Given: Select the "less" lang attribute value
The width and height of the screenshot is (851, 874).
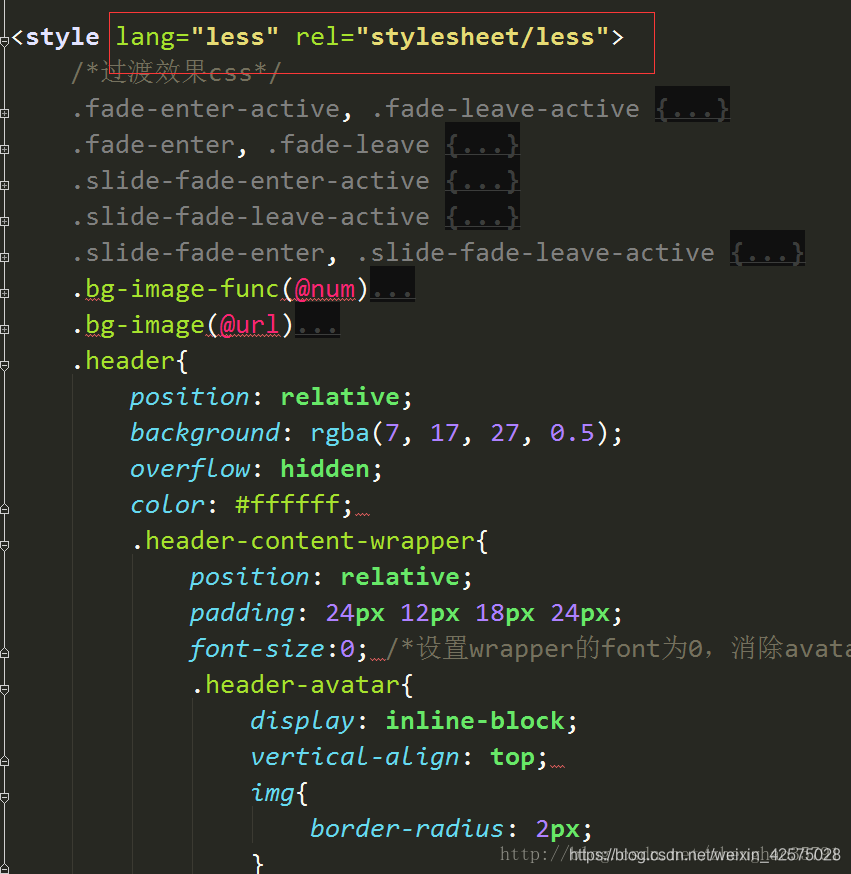Looking at the screenshot, I should (235, 37).
